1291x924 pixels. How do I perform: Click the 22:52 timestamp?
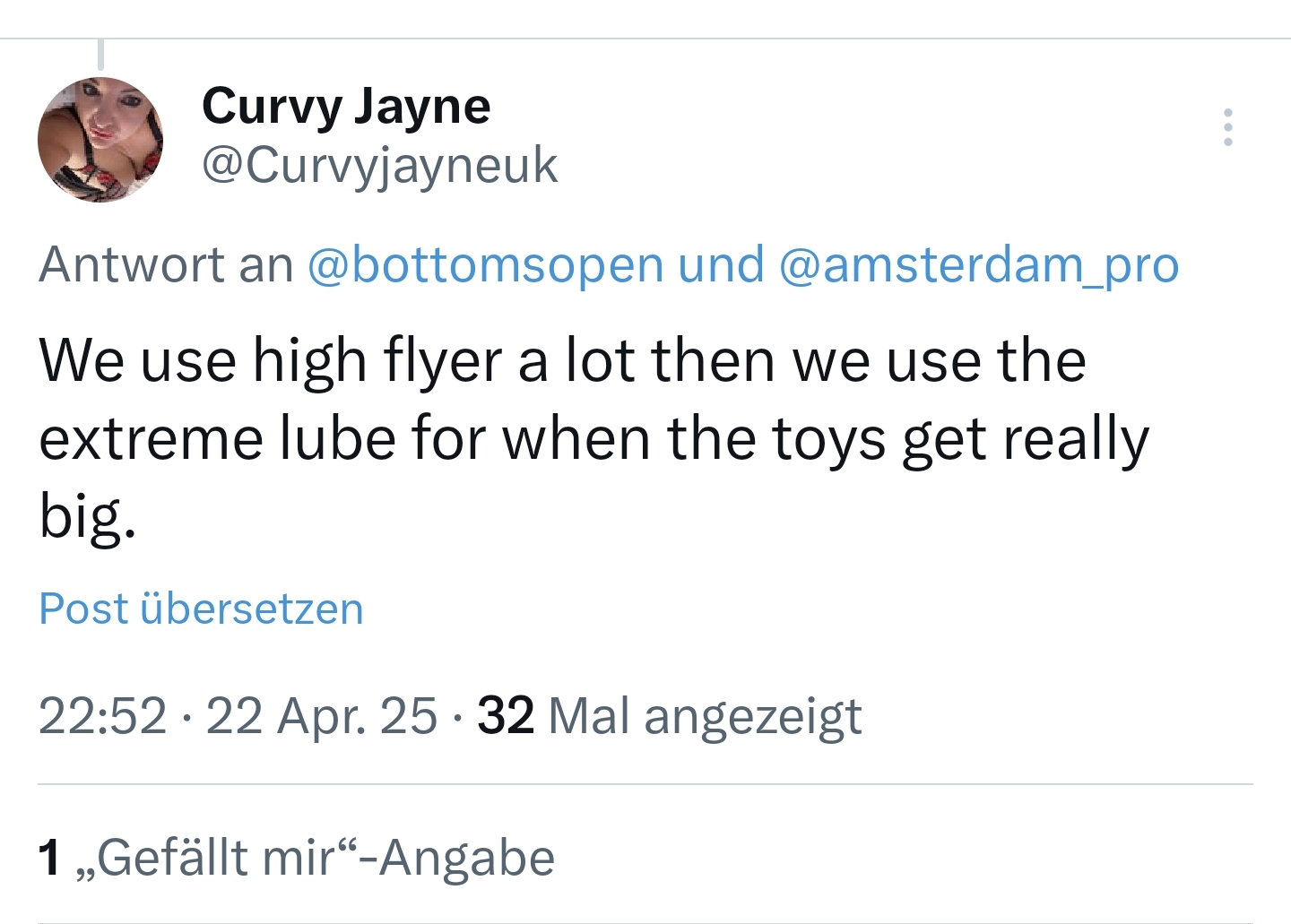(102, 716)
